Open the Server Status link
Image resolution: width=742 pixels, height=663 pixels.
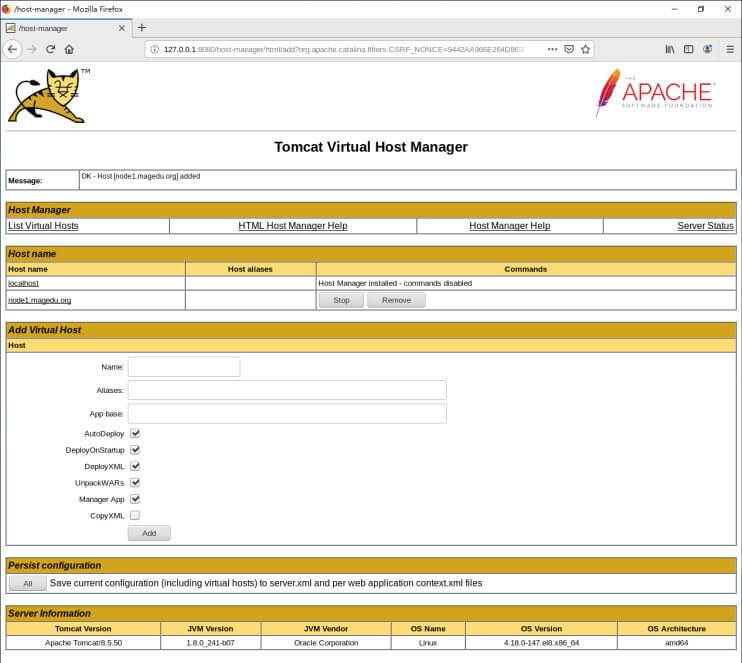pyautogui.click(x=705, y=226)
